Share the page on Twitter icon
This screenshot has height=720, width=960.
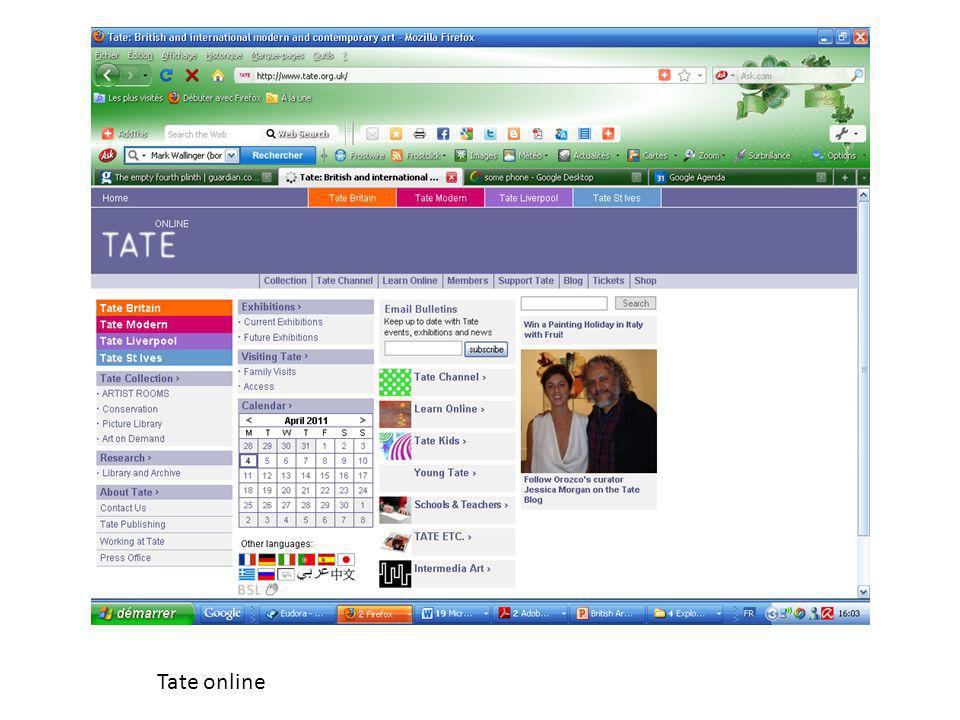[x=490, y=133]
